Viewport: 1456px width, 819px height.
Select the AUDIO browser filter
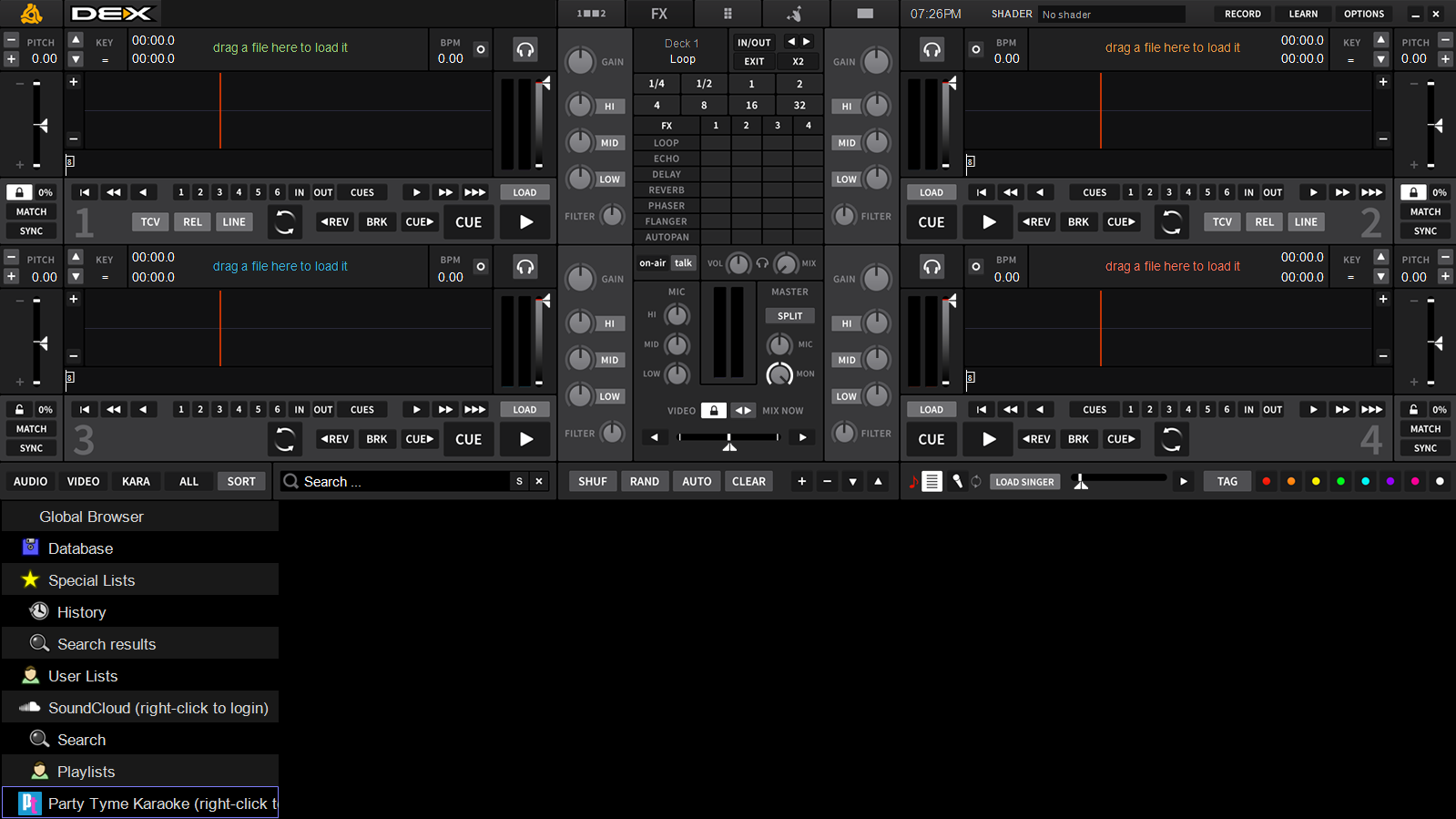[x=31, y=482]
